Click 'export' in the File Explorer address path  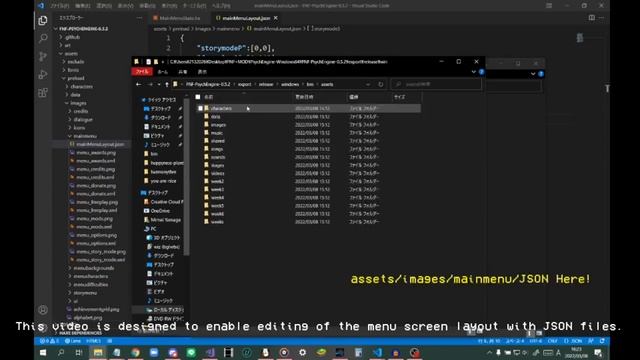click(244, 84)
